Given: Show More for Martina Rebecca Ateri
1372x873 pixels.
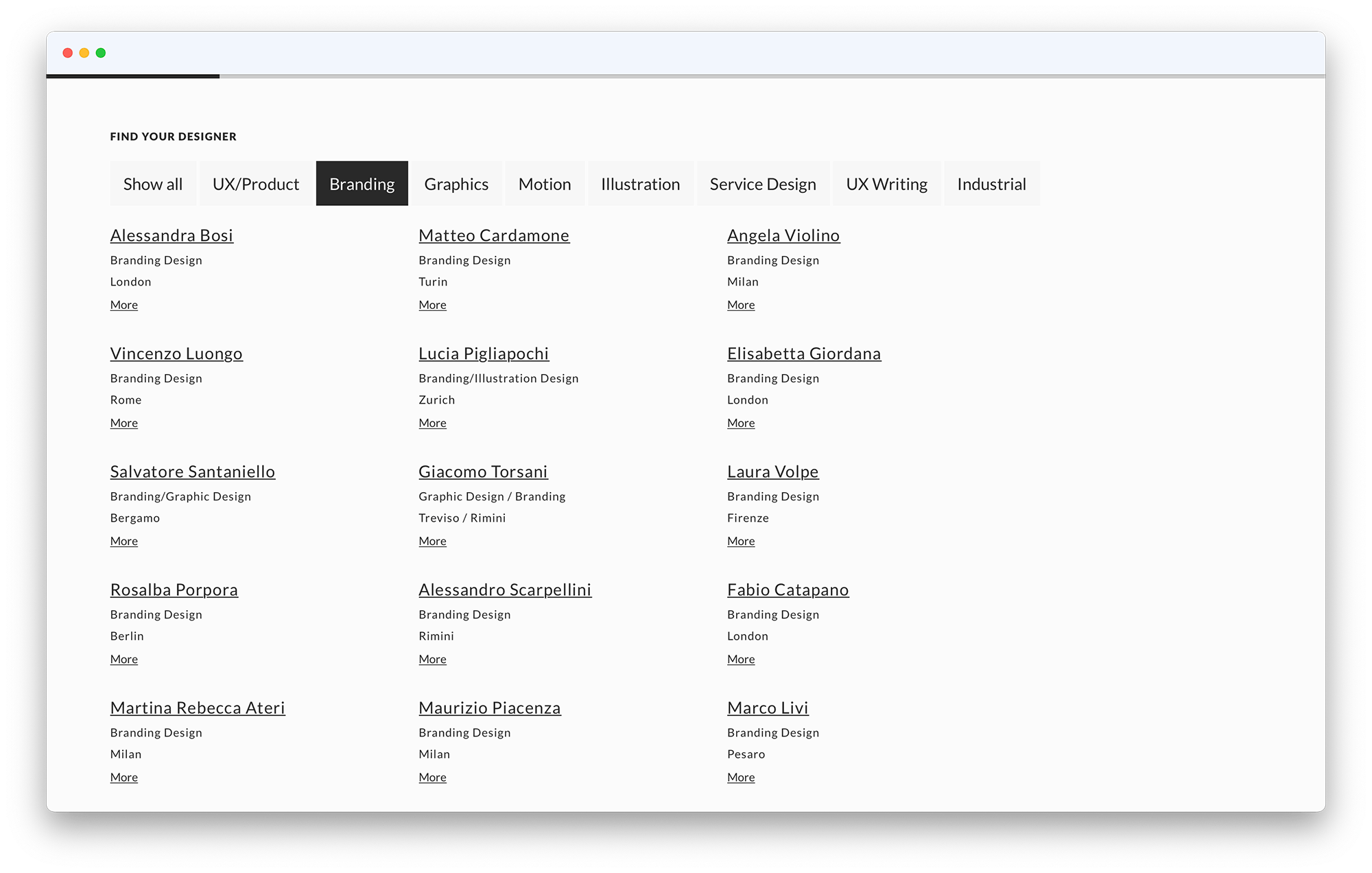Looking at the screenshot, I should point(124,777).
